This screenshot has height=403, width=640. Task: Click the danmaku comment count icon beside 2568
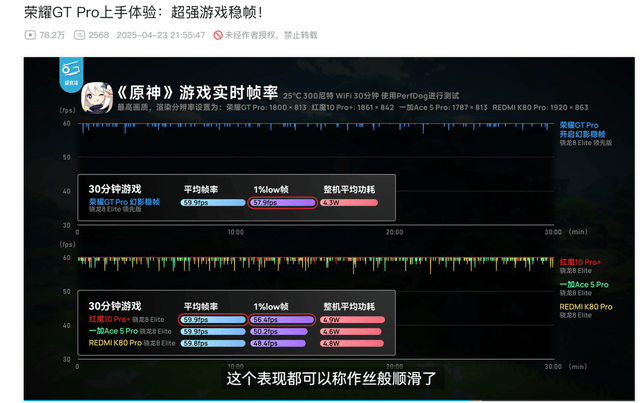coord(79,35)
